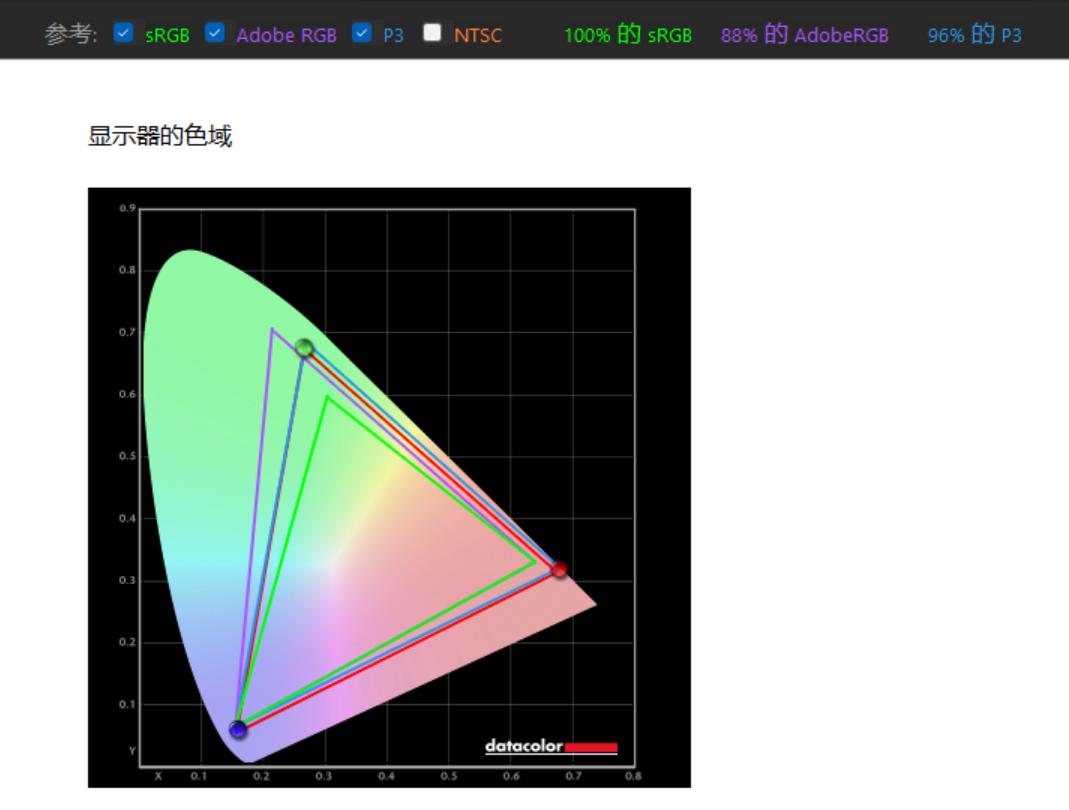Enable the NTSC reference checkbox

pyautogui.click(x=432, y=33)
